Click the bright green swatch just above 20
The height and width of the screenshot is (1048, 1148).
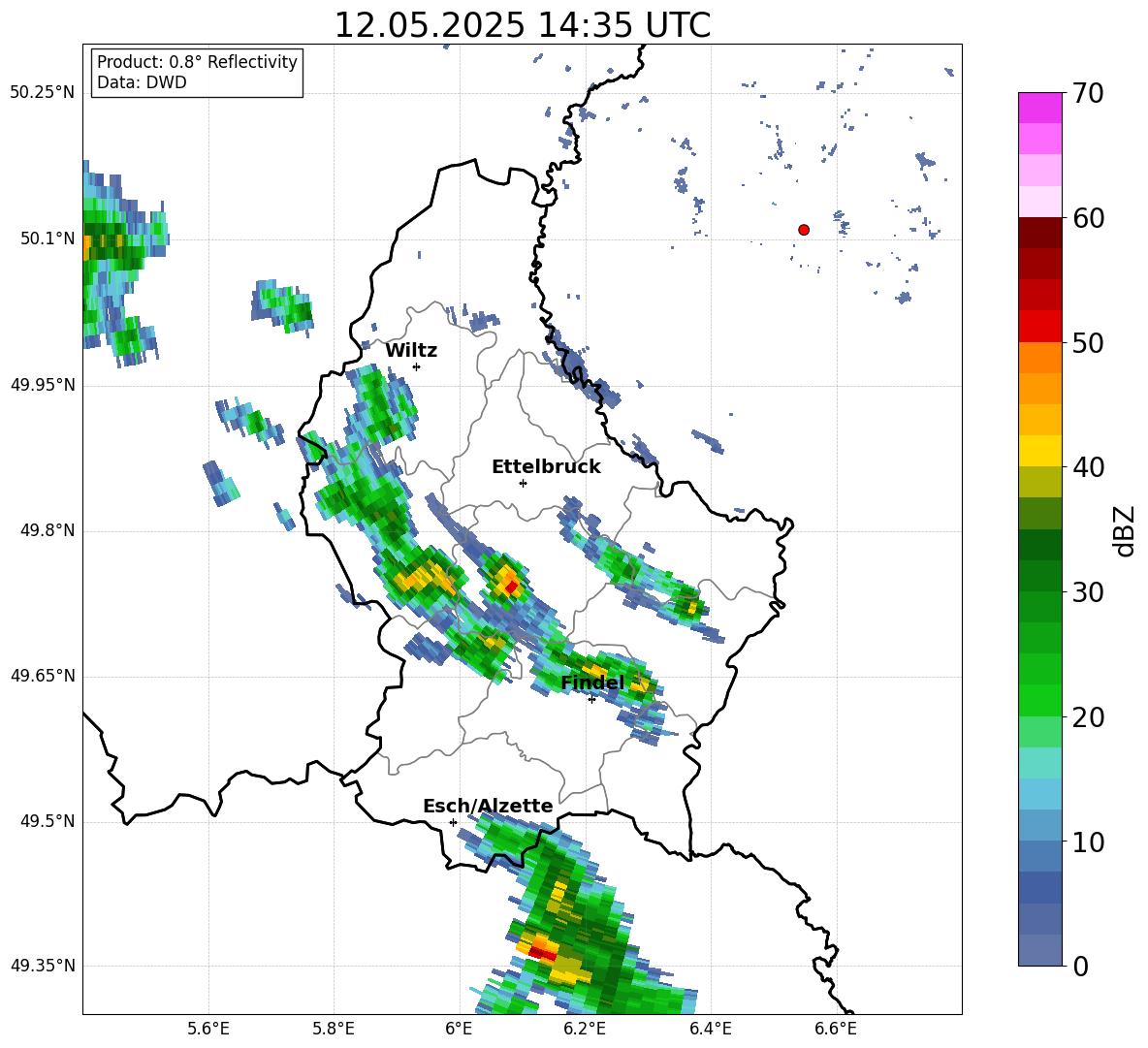coord(1039,700)
